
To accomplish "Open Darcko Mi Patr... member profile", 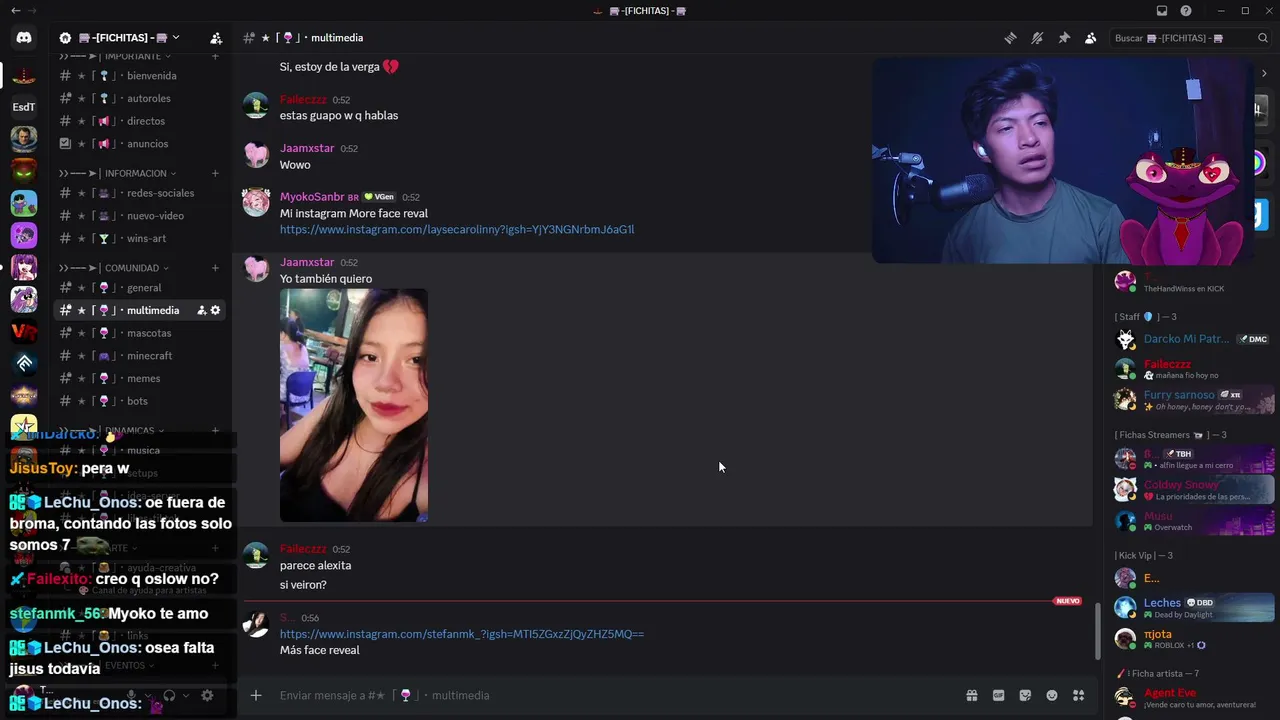I will (x=1194, y=339).
